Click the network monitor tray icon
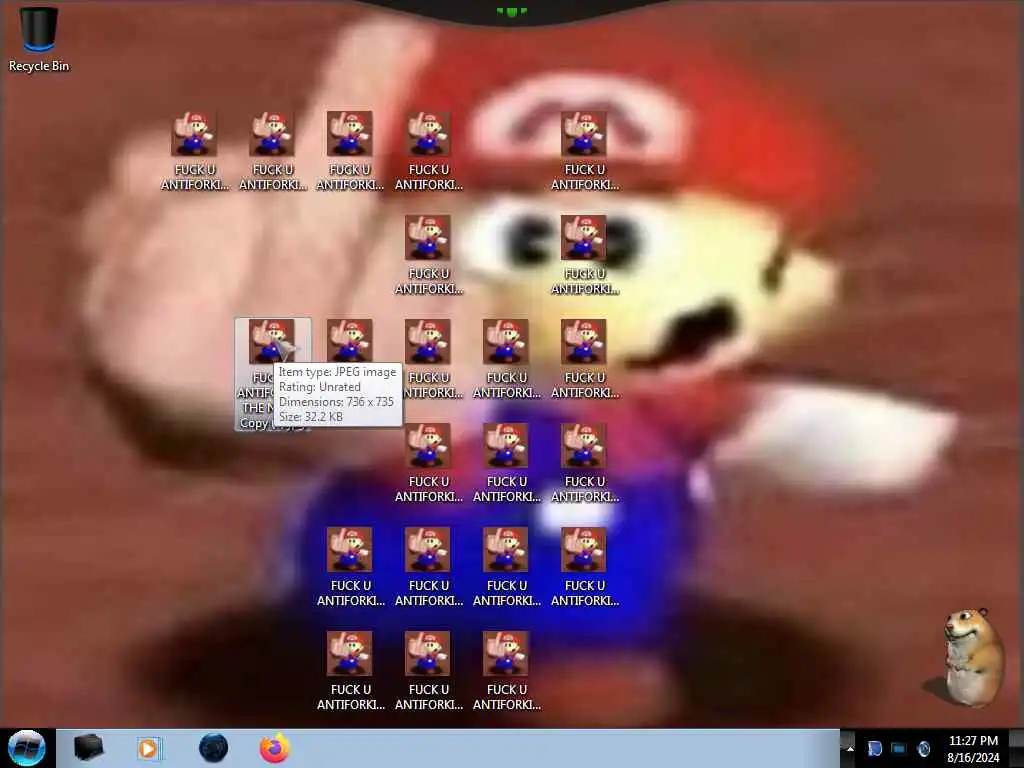Screen dimensions: 1024x768 pyautogui.click(x=899, y=748)
